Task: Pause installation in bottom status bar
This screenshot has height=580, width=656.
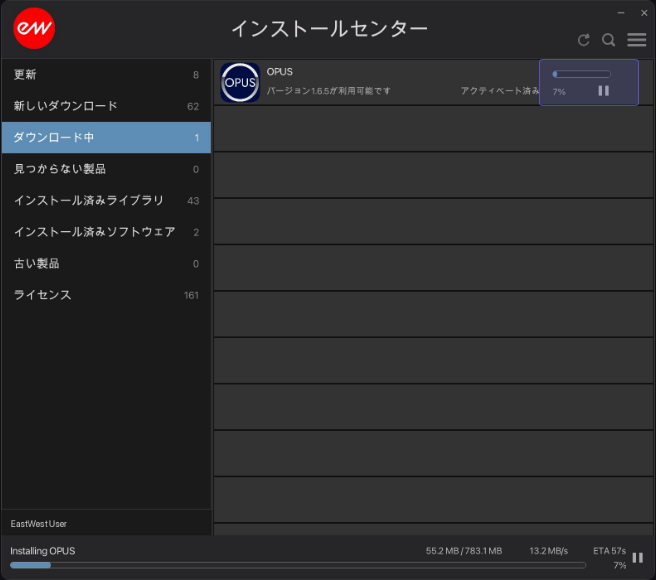Action: coord(637,557)
